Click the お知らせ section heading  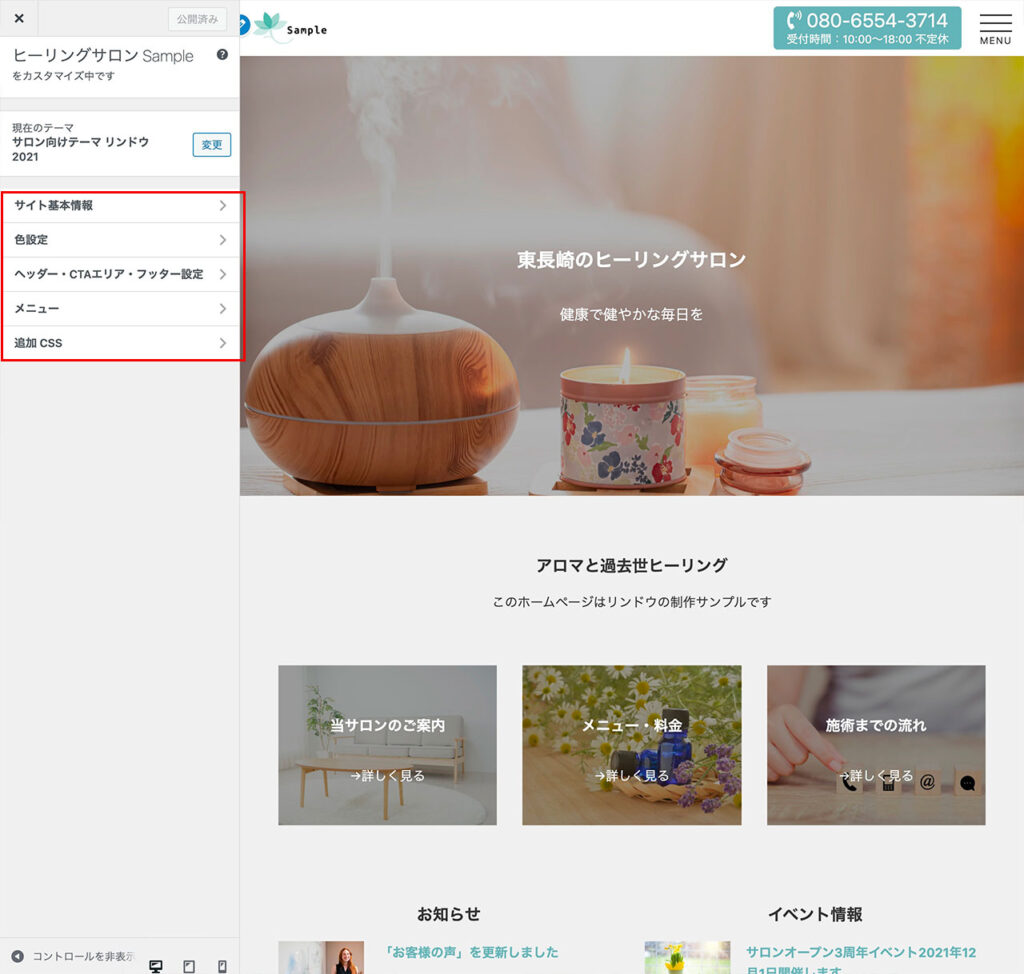pos(449,914)
